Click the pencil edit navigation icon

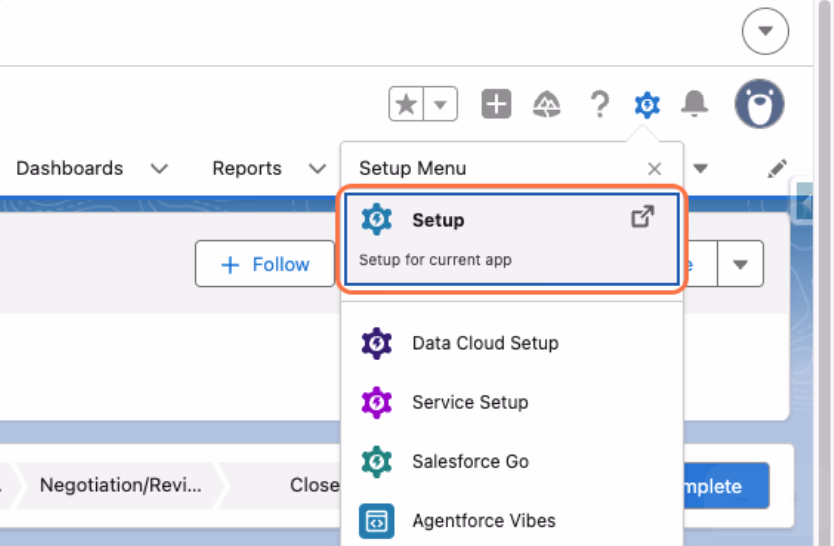[777, 169]
